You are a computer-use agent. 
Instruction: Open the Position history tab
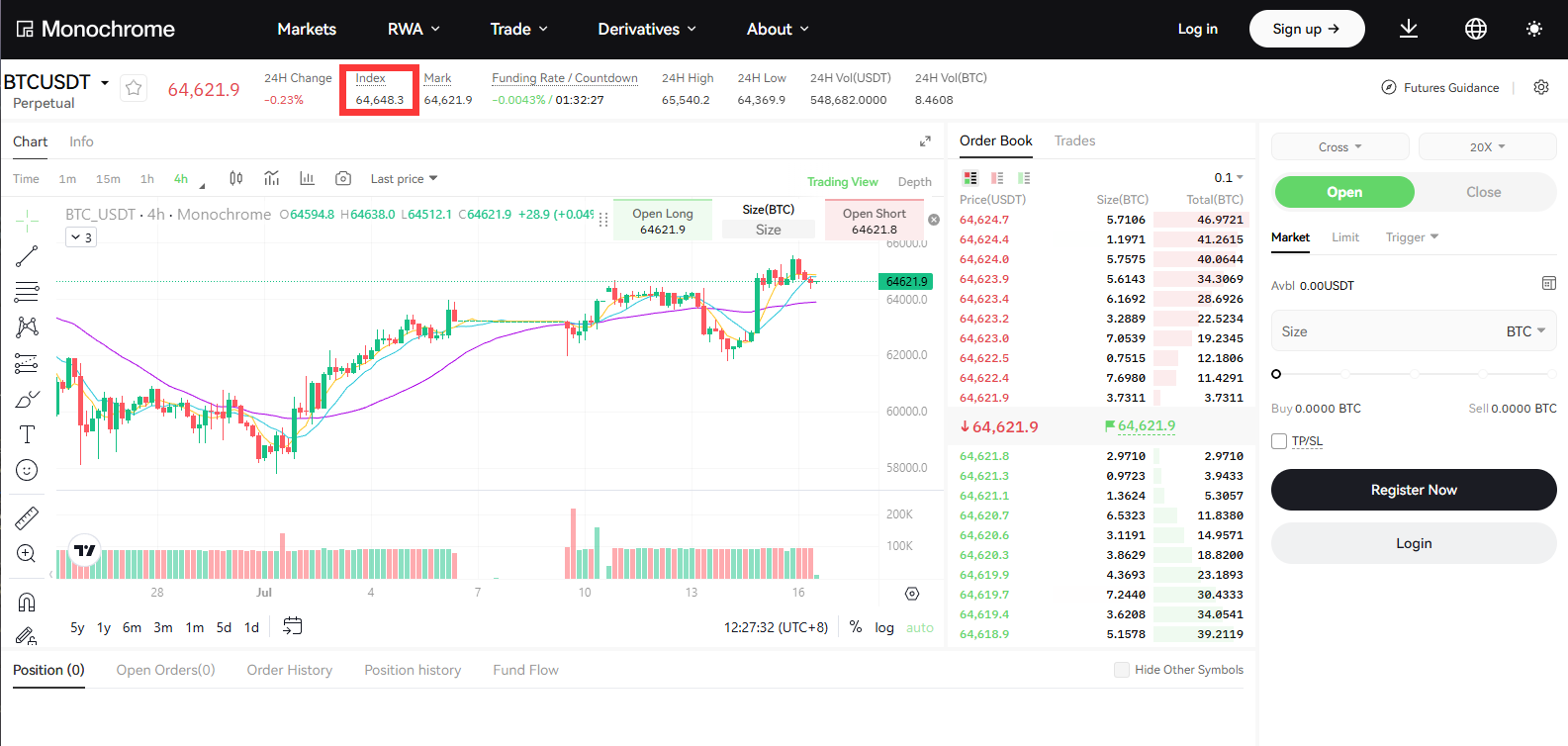(x=413, y=670)
